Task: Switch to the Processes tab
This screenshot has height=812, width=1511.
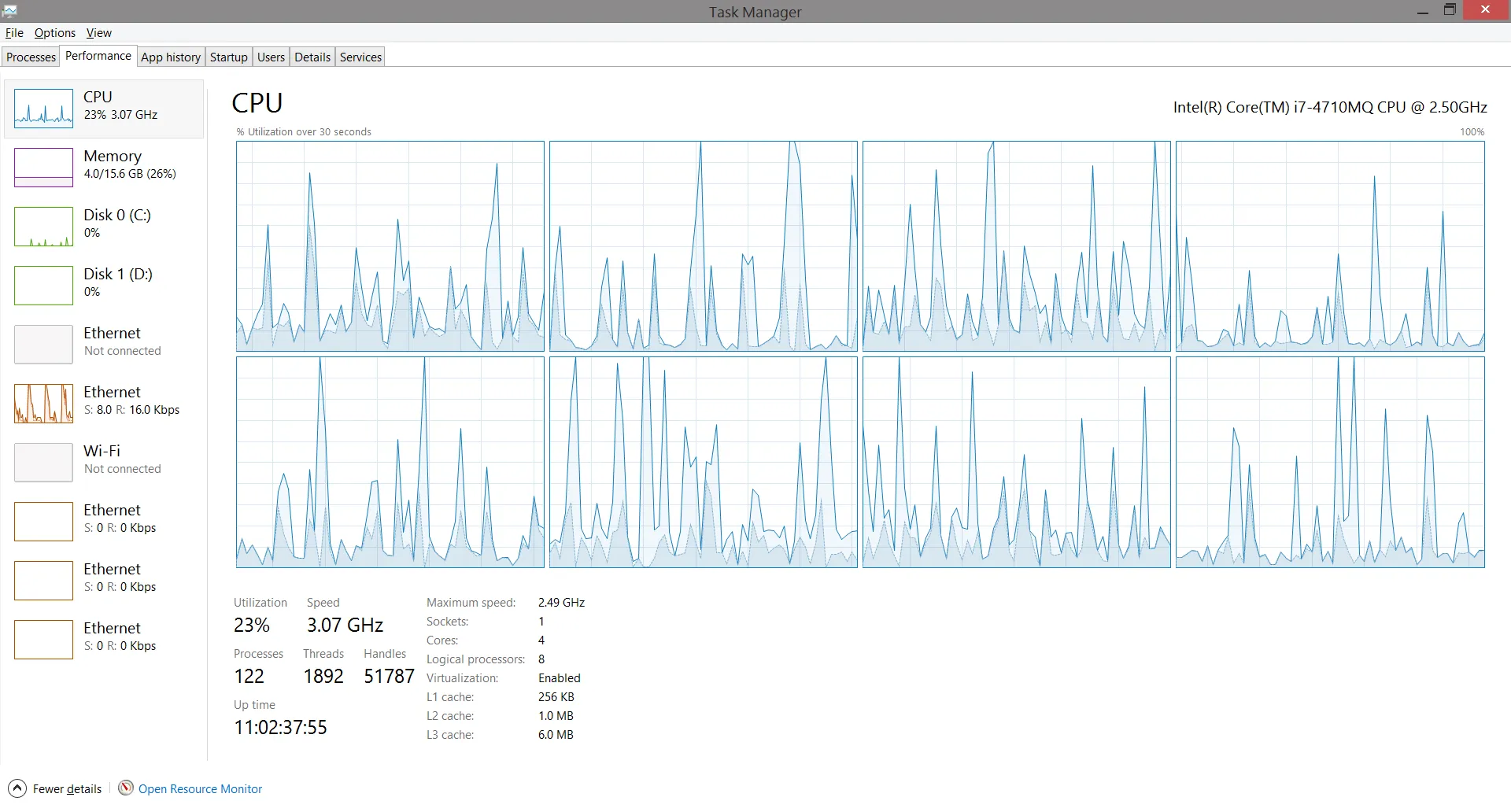Action: pos(31,57)
